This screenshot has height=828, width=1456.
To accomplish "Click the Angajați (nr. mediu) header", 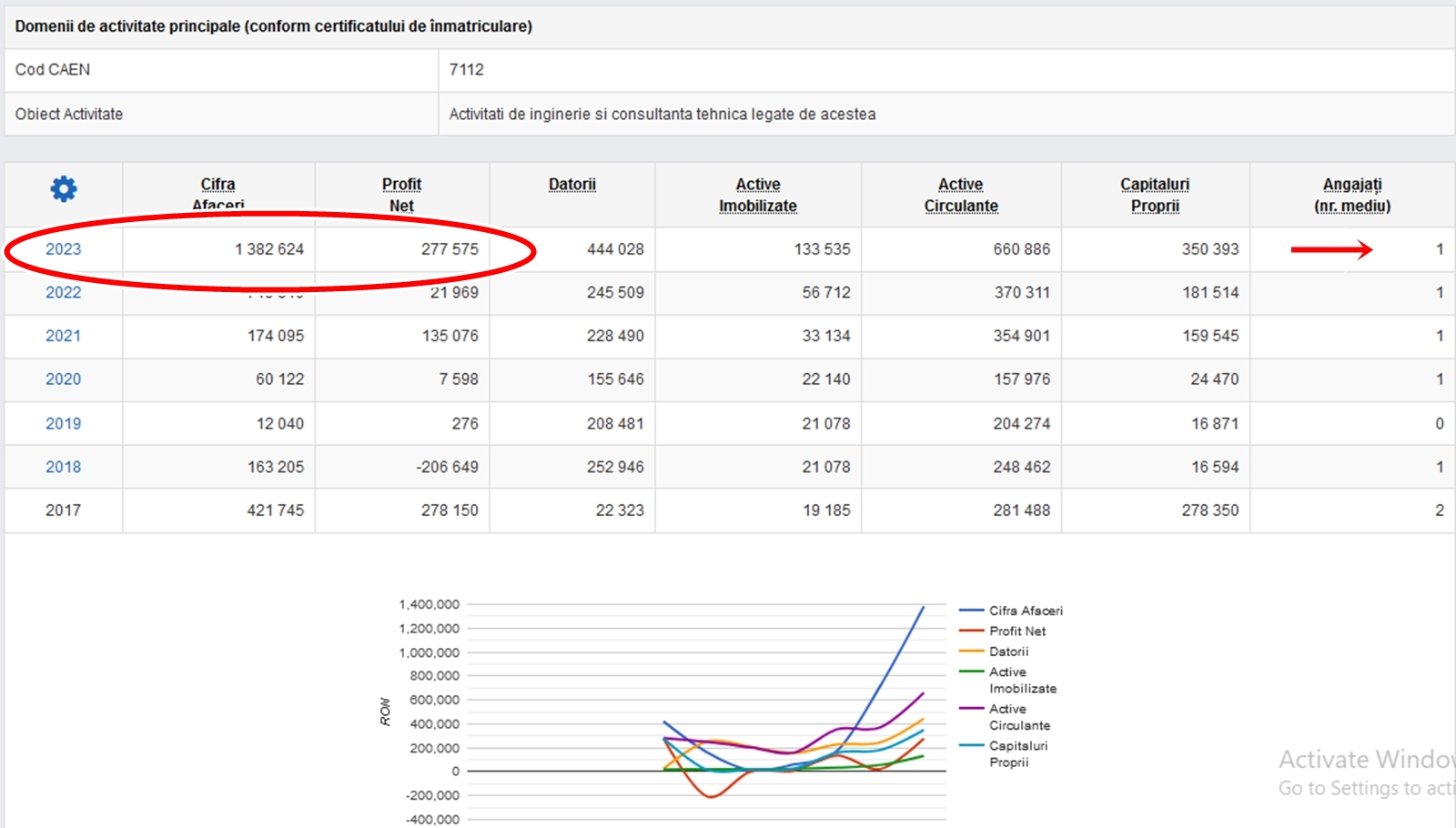I will pyautogui.click(x=1352, y=195).
